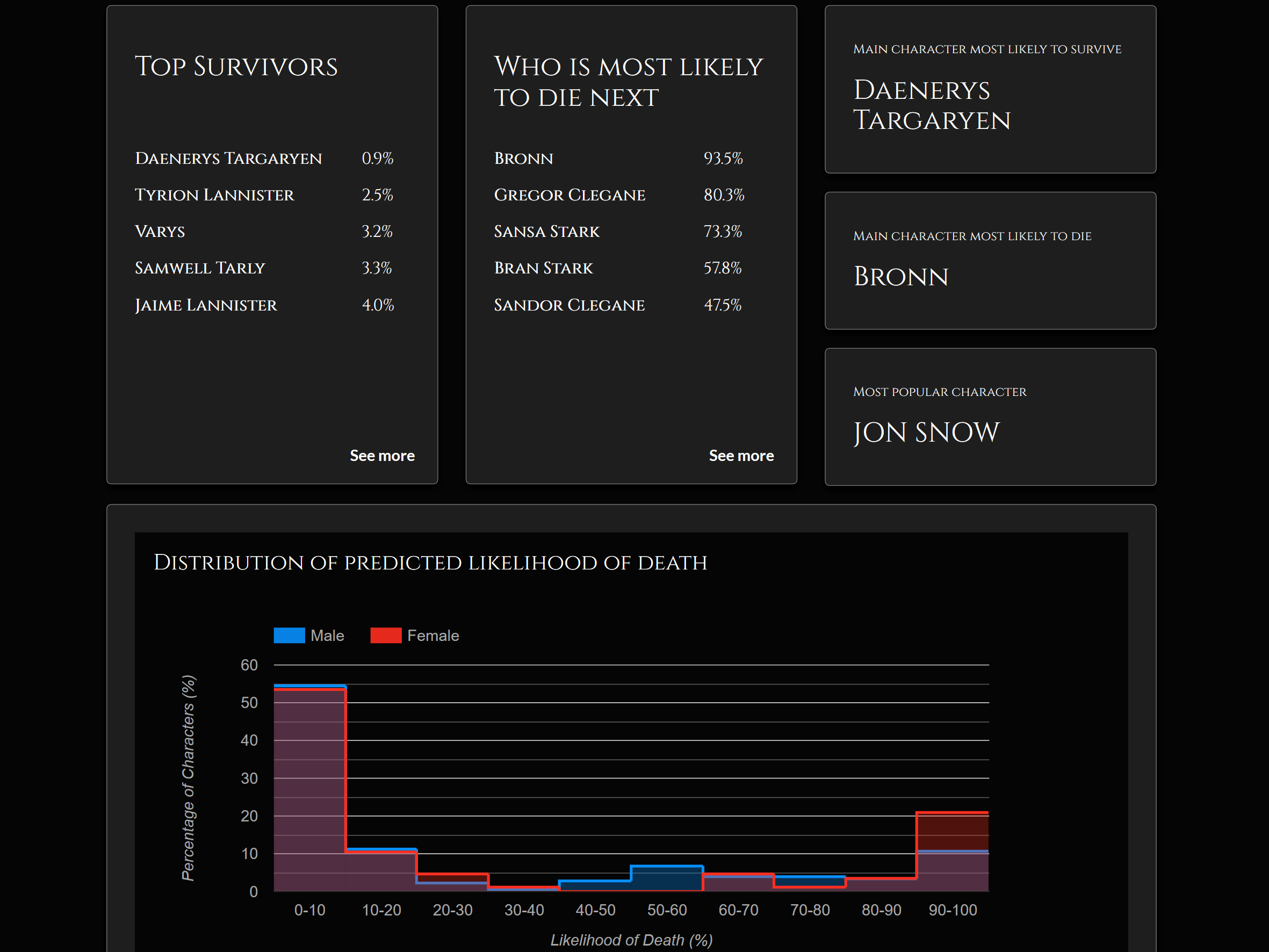Viewport: 1269px width, 952px height.
Task: Toggle the Female legend series
Action: [x=432, y=635]
